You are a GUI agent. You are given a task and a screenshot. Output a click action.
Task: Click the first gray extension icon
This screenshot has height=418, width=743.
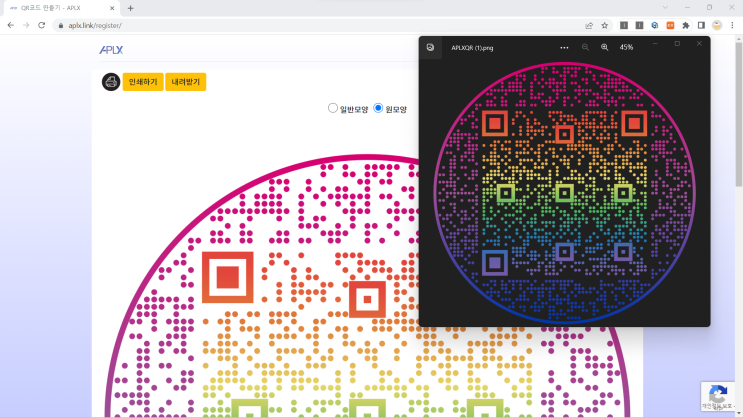coord(624,26)
